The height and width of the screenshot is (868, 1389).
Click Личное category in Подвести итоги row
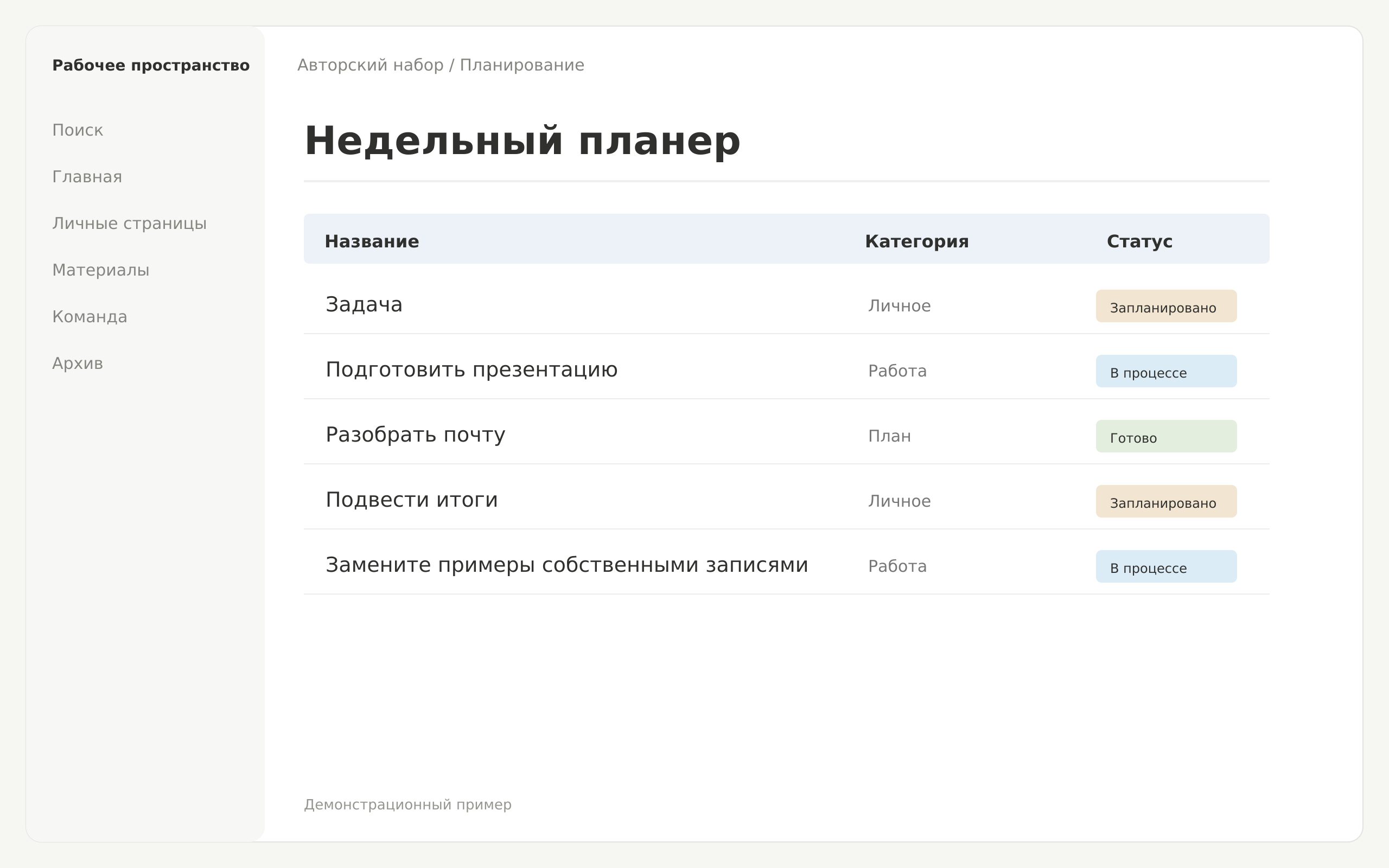900,501
